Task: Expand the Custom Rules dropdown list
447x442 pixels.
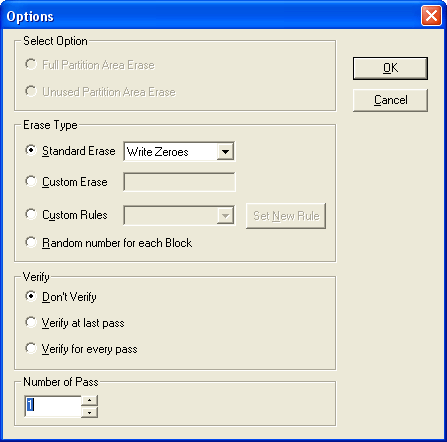Action: coord(225,216)
